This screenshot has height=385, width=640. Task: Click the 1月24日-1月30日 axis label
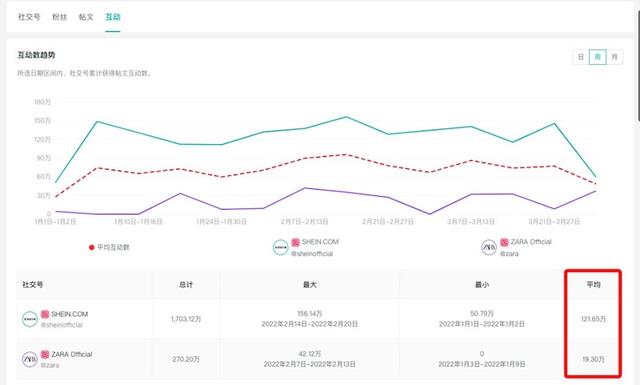[221, 222]
